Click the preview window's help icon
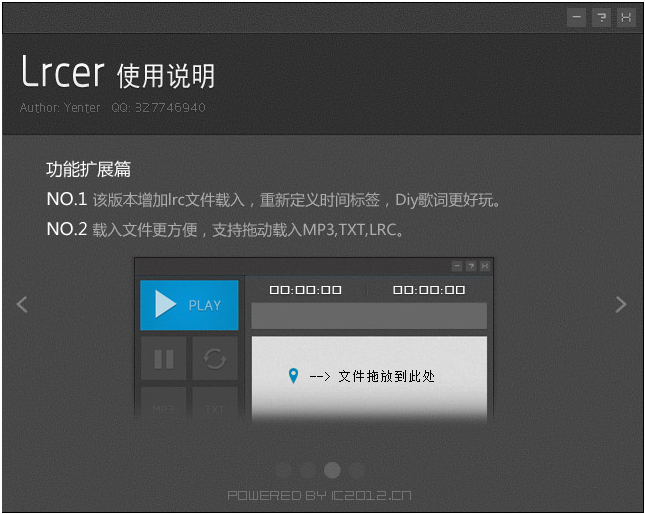 click(x=471, y=266)
